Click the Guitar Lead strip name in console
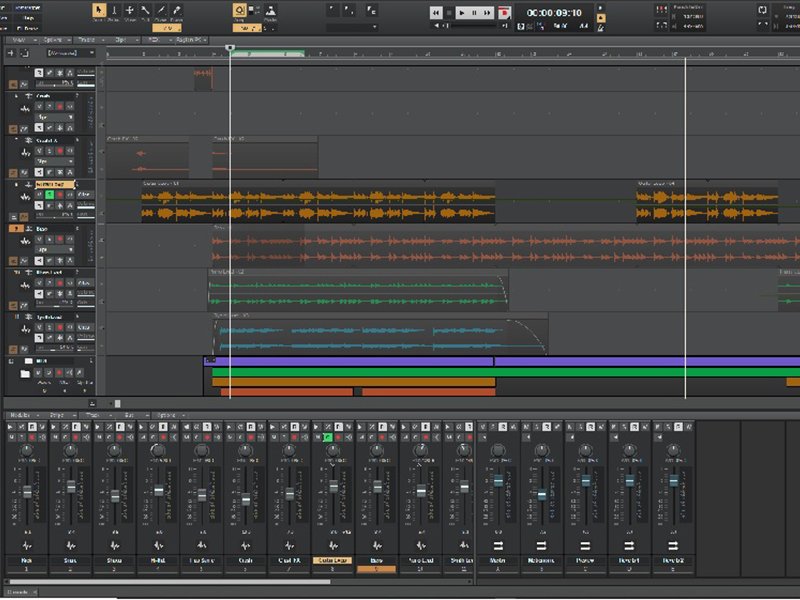 (332, 561)
